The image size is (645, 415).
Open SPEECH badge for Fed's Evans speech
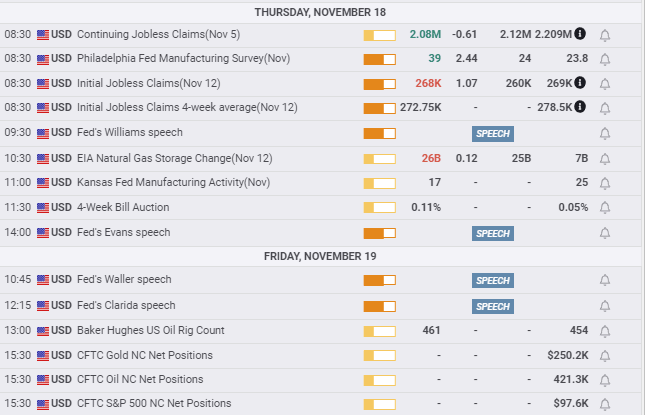pos(493,233)
